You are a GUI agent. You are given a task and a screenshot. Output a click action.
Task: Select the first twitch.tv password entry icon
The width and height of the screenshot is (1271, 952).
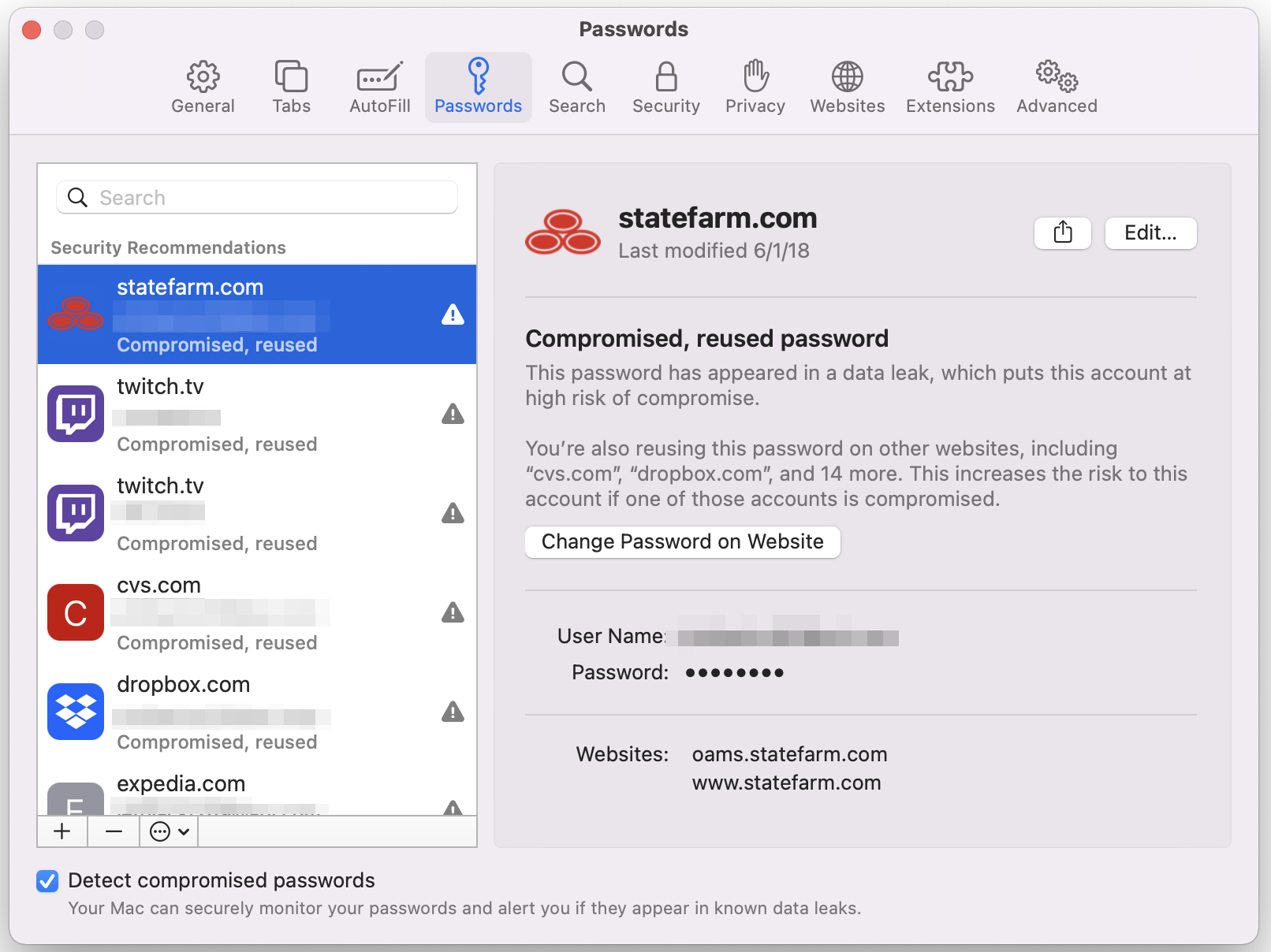[x=76, y=414]
